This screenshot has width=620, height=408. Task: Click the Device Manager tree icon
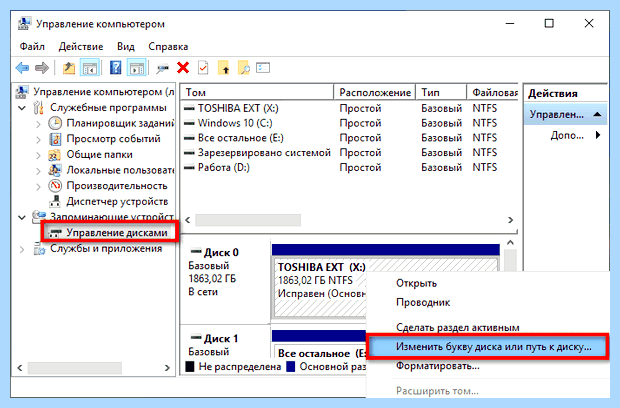coord(55,202)
